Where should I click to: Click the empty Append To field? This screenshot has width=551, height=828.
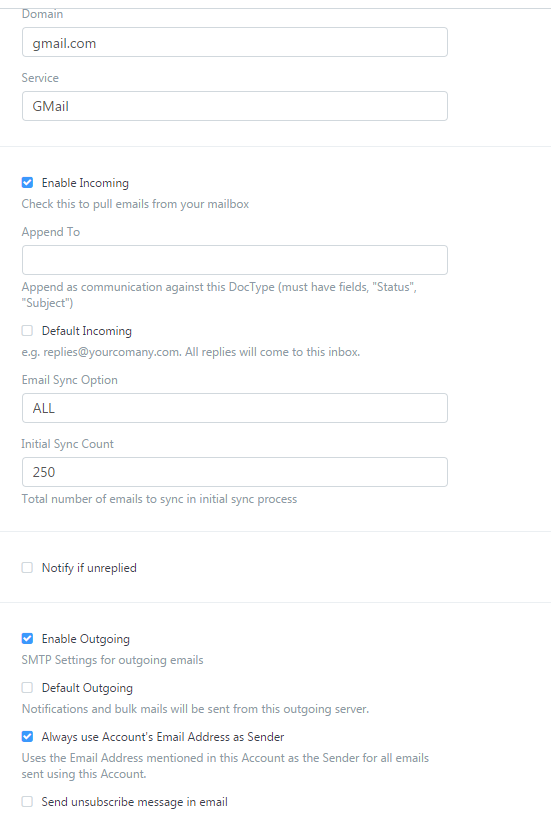point(235,260)
